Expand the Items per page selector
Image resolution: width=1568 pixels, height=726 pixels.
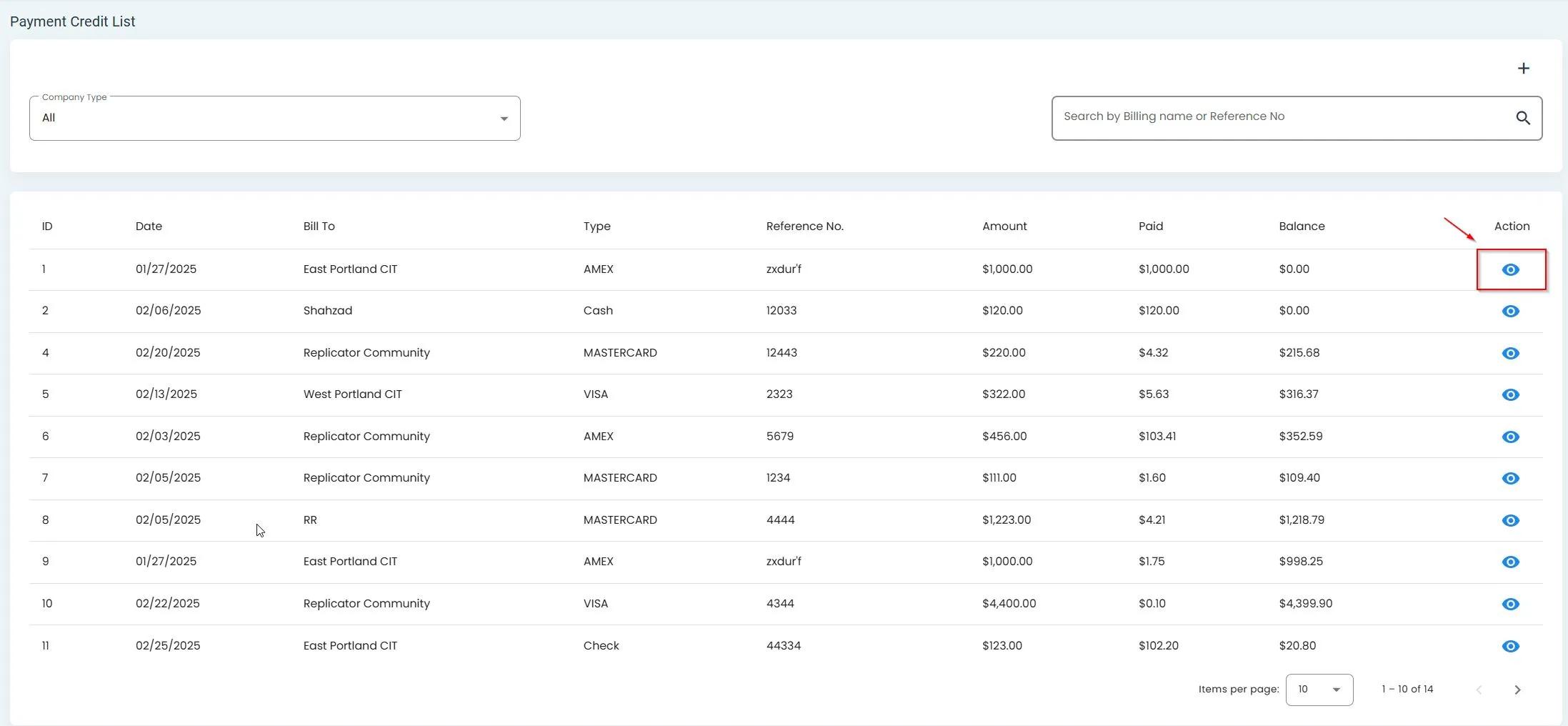pyautogui.click(x=1319, y=690)
